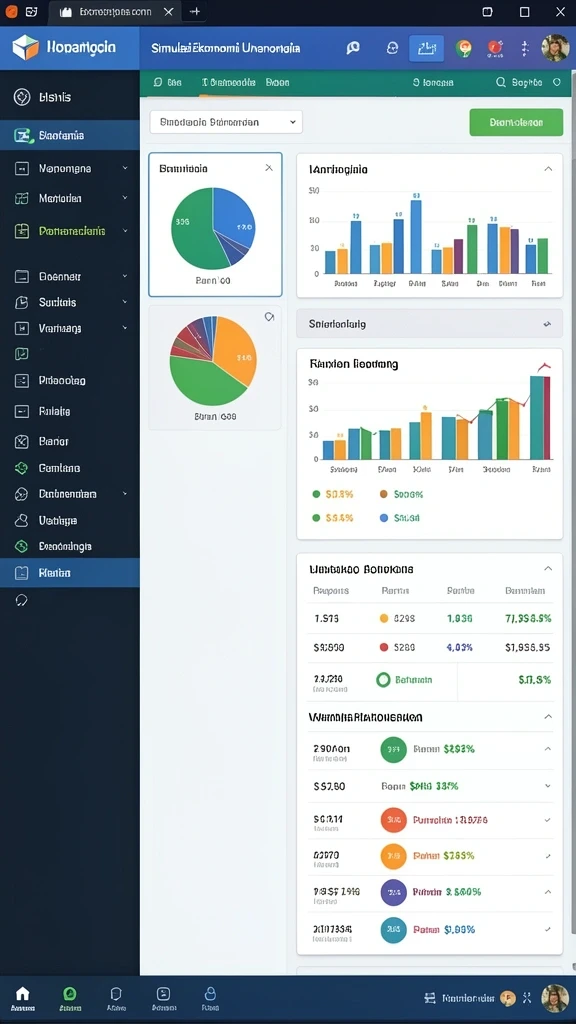Expand the Sunlais sidebar chevron
Viewport: 576px width, 1024px height.
pyautogui.click(x=125, y=302)
